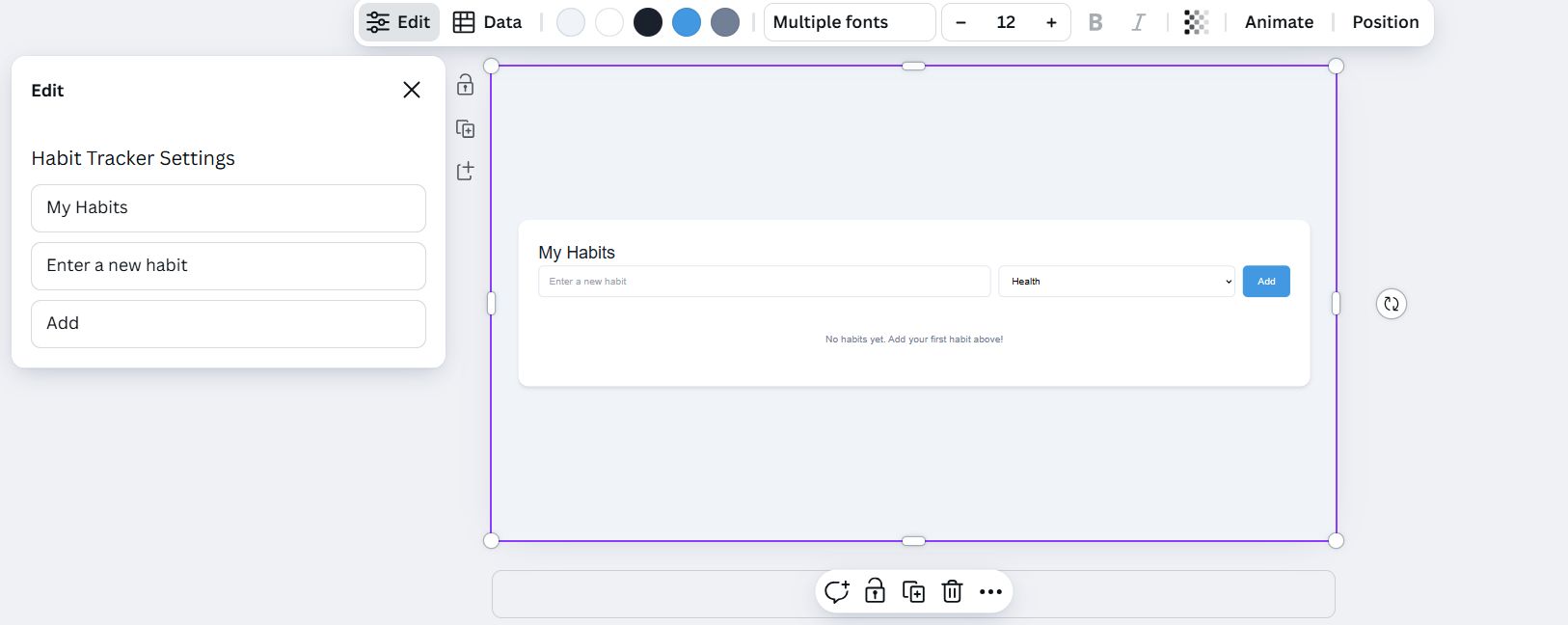Click the transparency checkerboard icon
The height and width of the screenshot is (625, 1568).
point(1196,22)
